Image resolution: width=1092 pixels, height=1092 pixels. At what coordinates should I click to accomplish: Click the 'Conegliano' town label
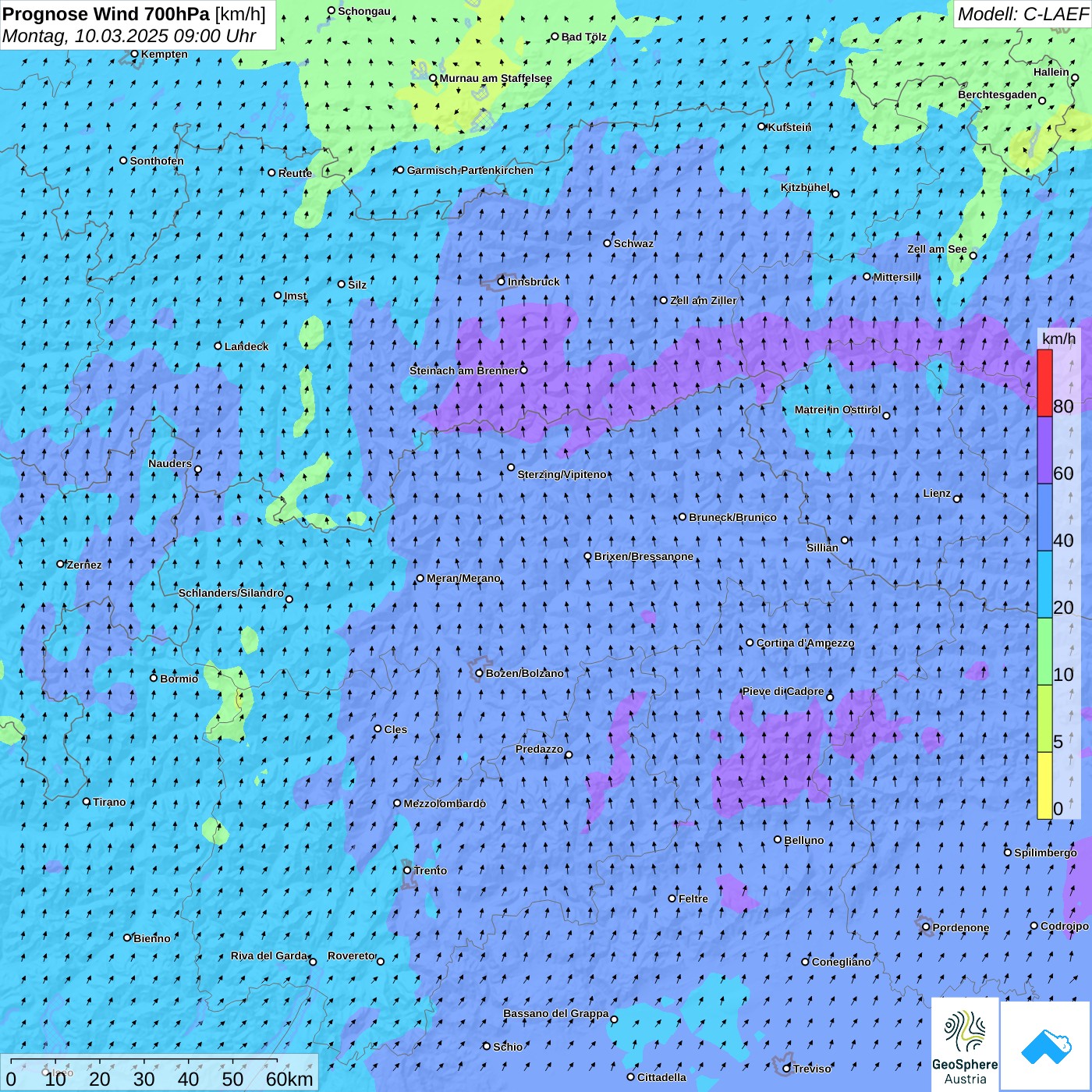[841, 962]
